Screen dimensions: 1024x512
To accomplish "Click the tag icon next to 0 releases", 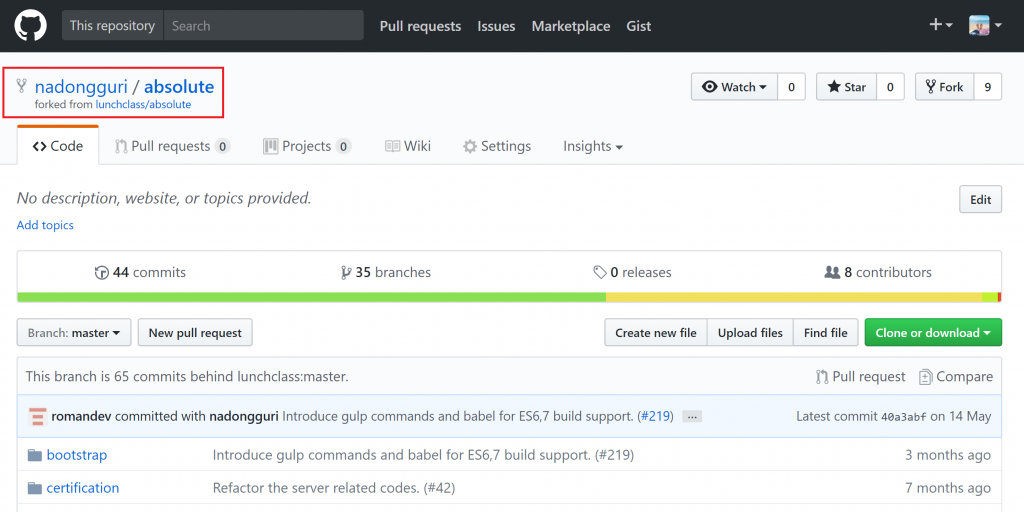I will [x=600, y=272].
